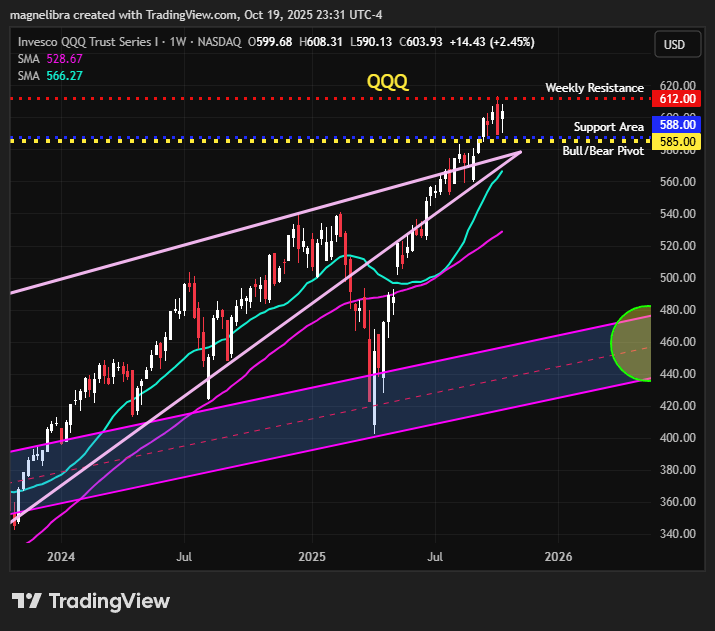Click the Invesco QQQ Trust Series I title
The height and width of the screenshot is (631, 715).
click(x=88, y=42)
